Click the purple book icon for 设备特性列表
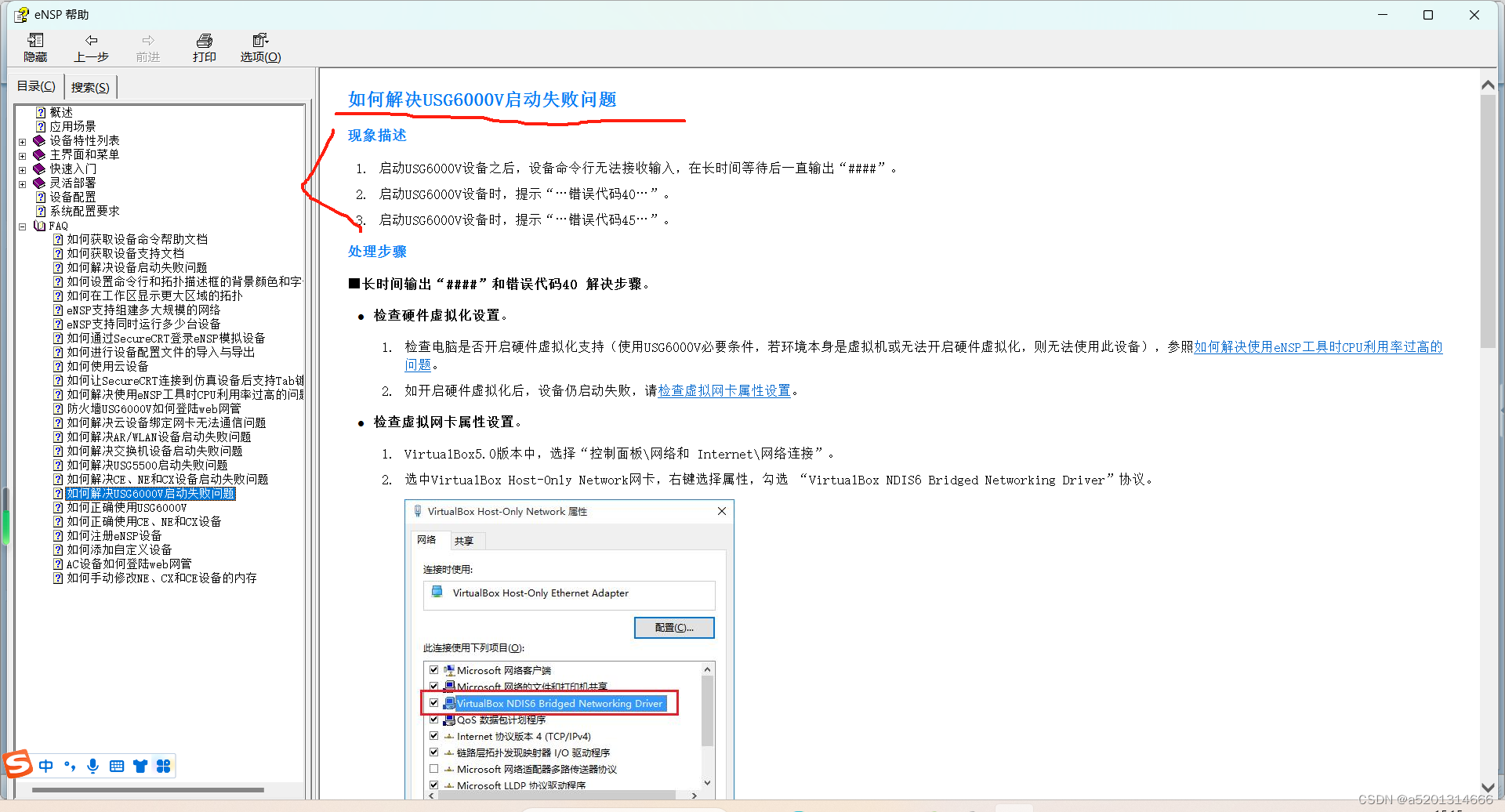The width and height of the screenshot is (1505, 812). [39, 140]
